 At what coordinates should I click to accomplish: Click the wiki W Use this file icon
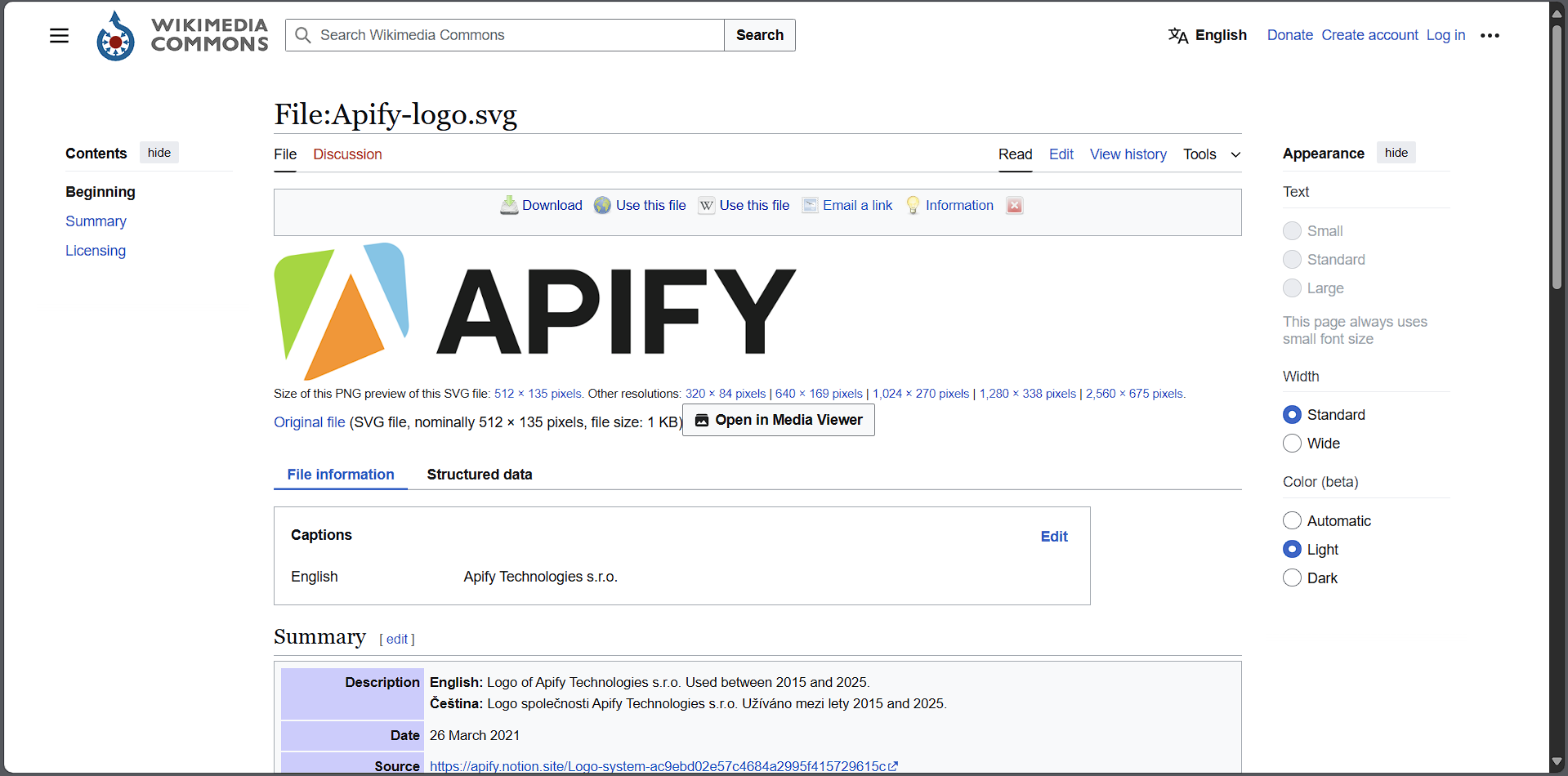[707, 206]
